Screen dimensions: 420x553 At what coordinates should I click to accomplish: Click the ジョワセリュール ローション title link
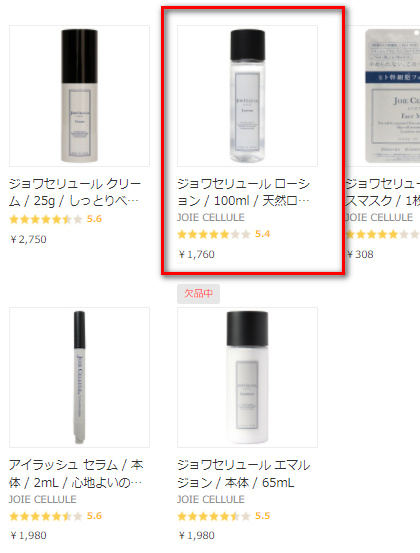(244, 192)
